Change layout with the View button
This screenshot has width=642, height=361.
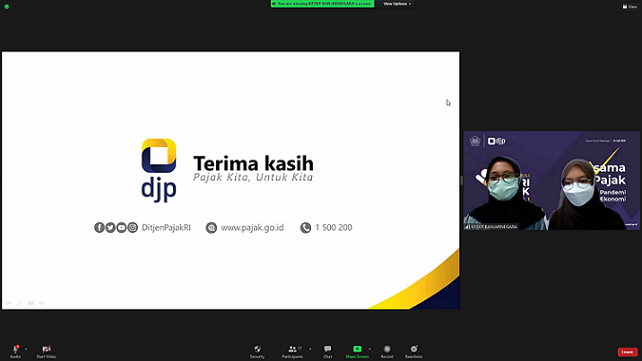pos(630,7)
